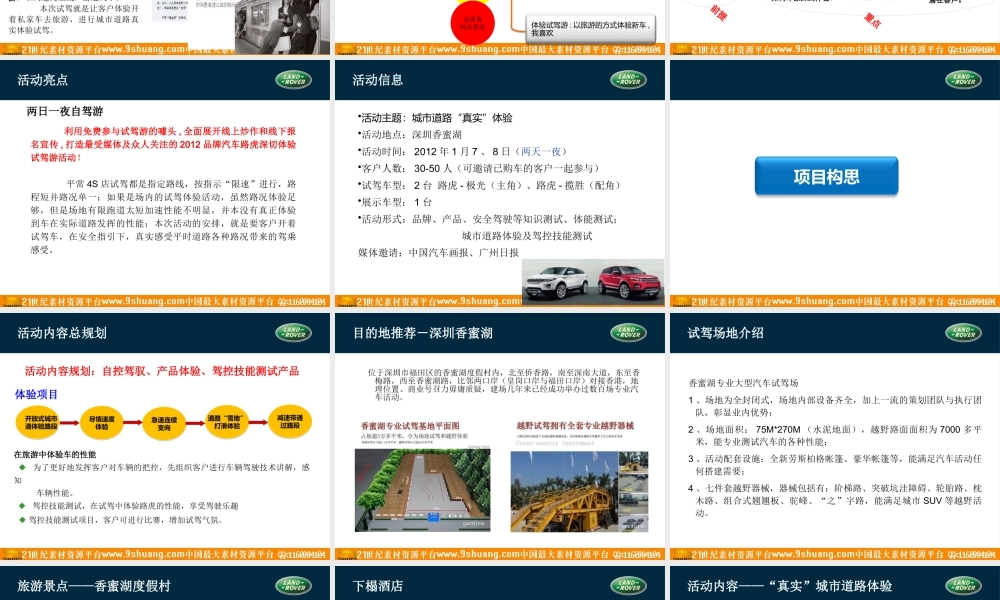Click the caption 越野试驾拥有全套专业越野器械

575,425
